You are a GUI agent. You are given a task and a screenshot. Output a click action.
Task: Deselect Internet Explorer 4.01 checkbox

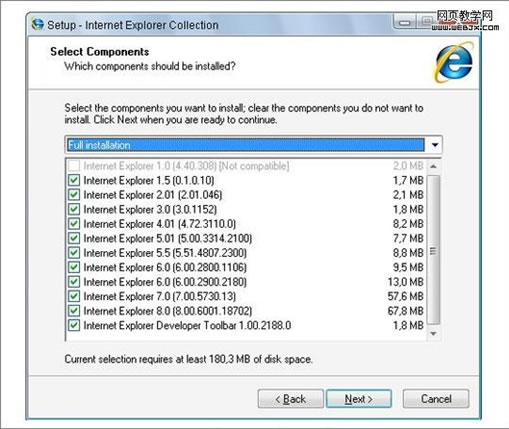coord(74,224)
